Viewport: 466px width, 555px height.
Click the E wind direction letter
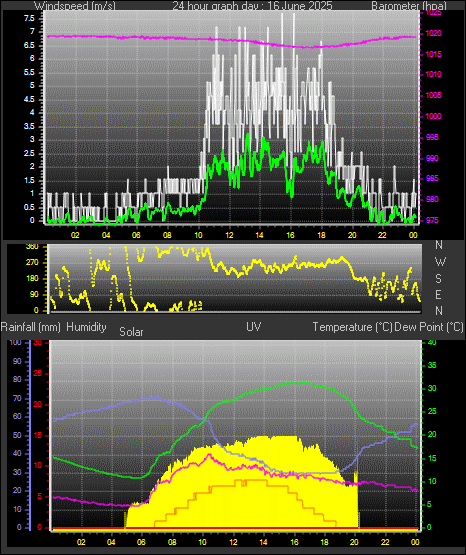438,294
